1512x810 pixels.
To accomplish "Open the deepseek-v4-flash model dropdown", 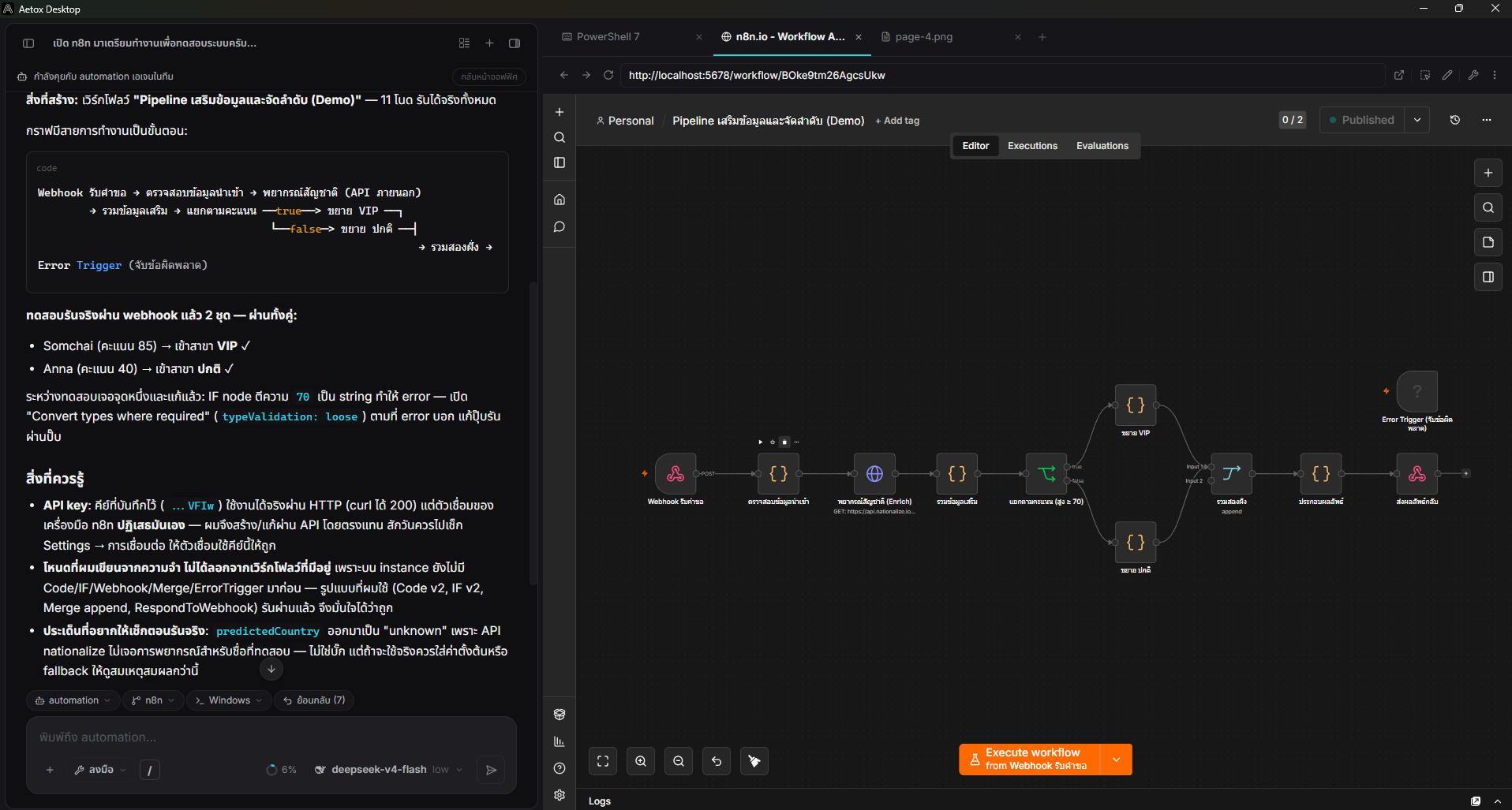I will [388, 770].
